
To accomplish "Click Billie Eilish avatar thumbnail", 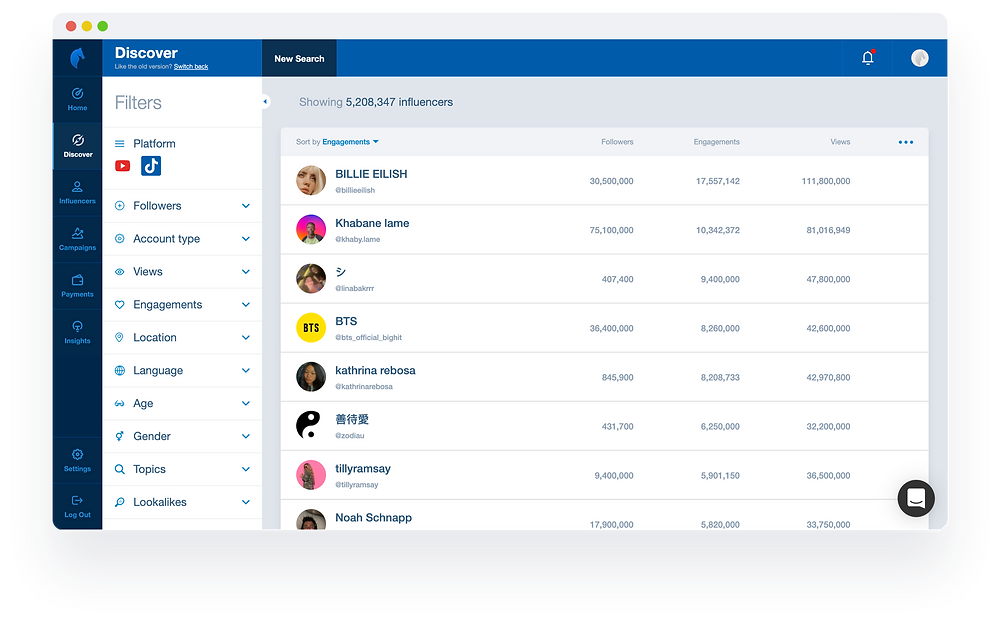I will pyautogui.click(x=311, y=181).
